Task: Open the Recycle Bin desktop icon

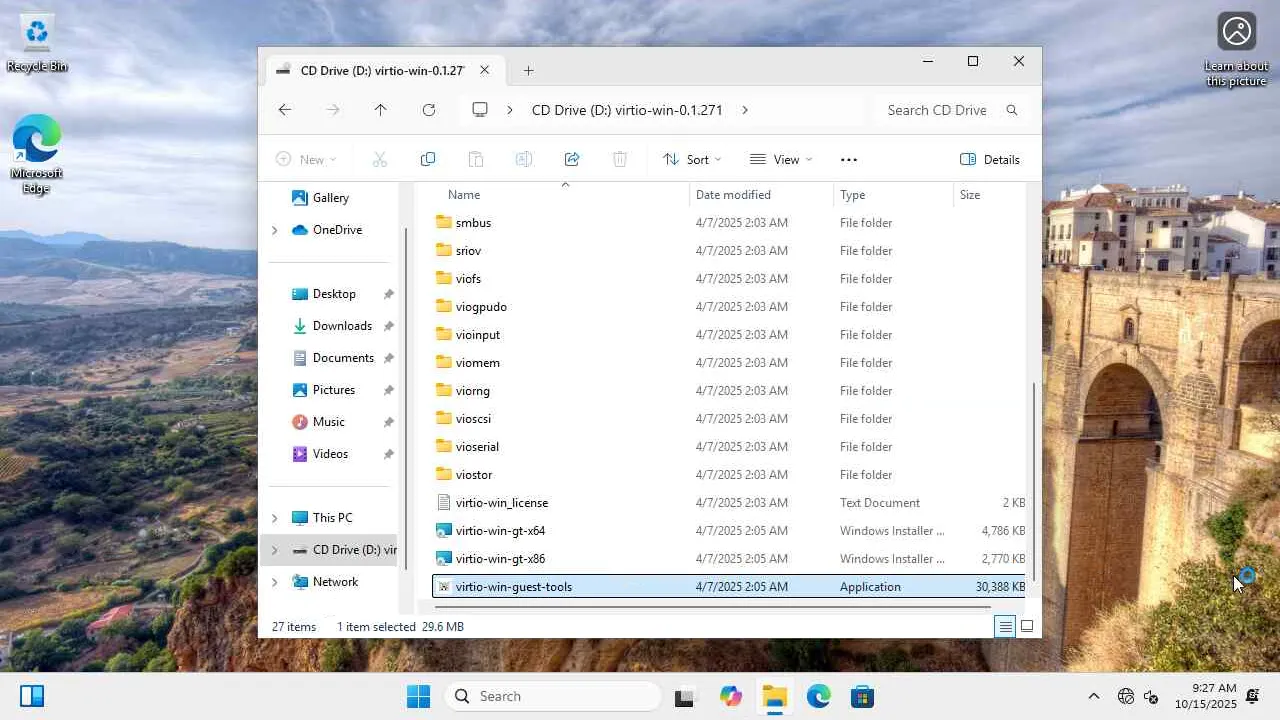Action: coord(37,43)
